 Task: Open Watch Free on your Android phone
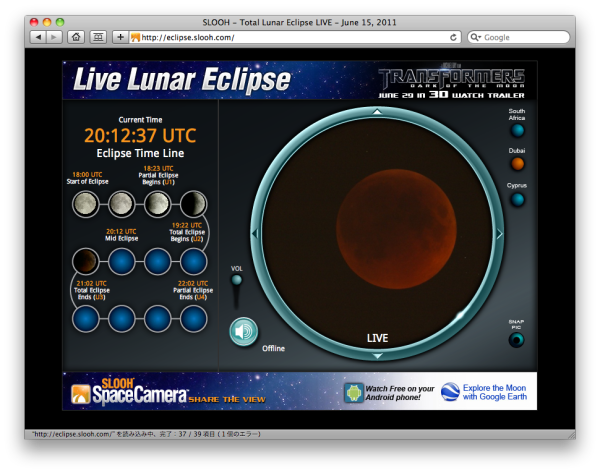coord(399,393)
